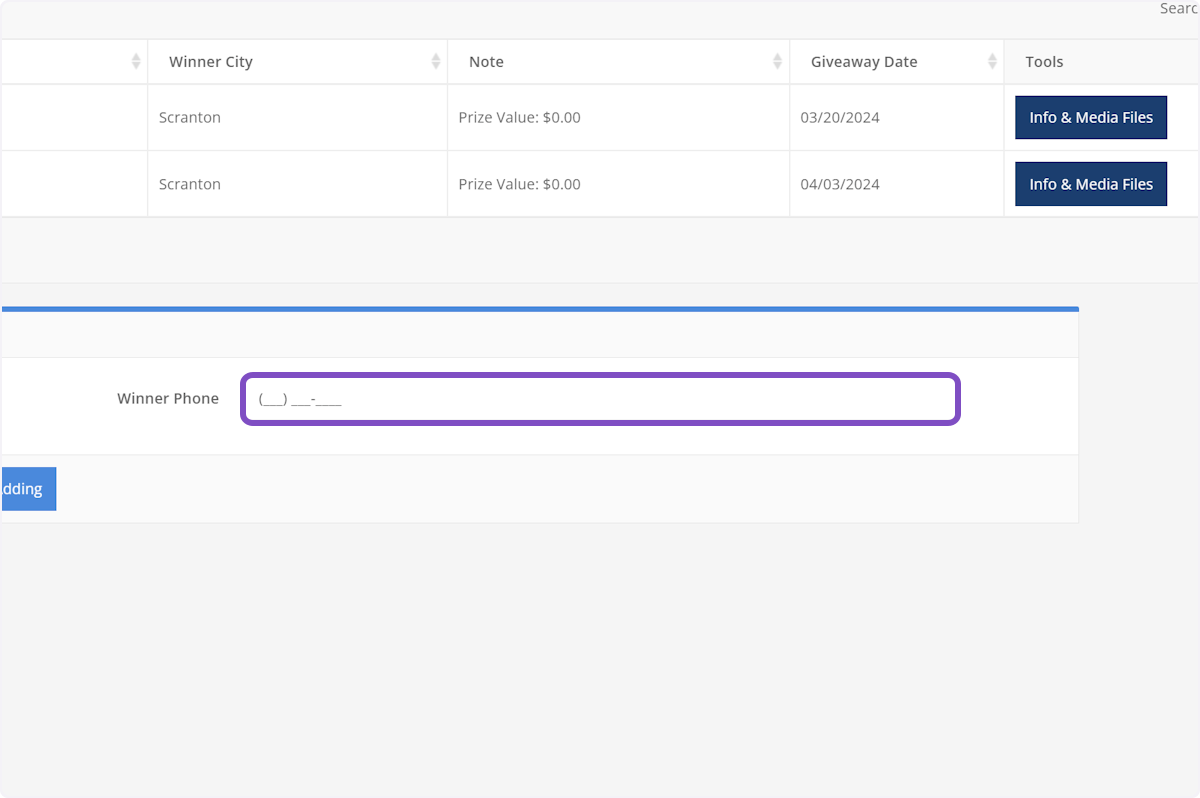This screenshot has width=1200, height=798.
Task: Focus the Winner Phone input field
Action: pyautogui.click(x=600, y=399)
